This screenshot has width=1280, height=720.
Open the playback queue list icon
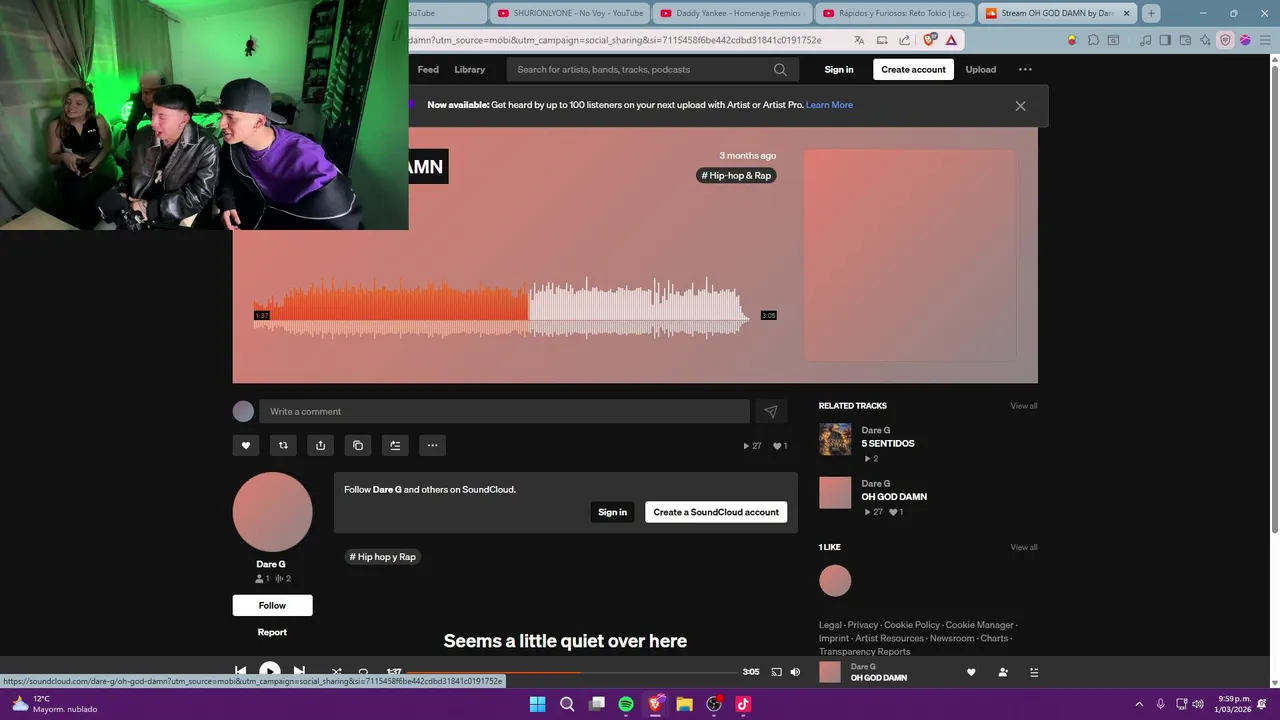pyautogui.click(x=1034, y=672)
